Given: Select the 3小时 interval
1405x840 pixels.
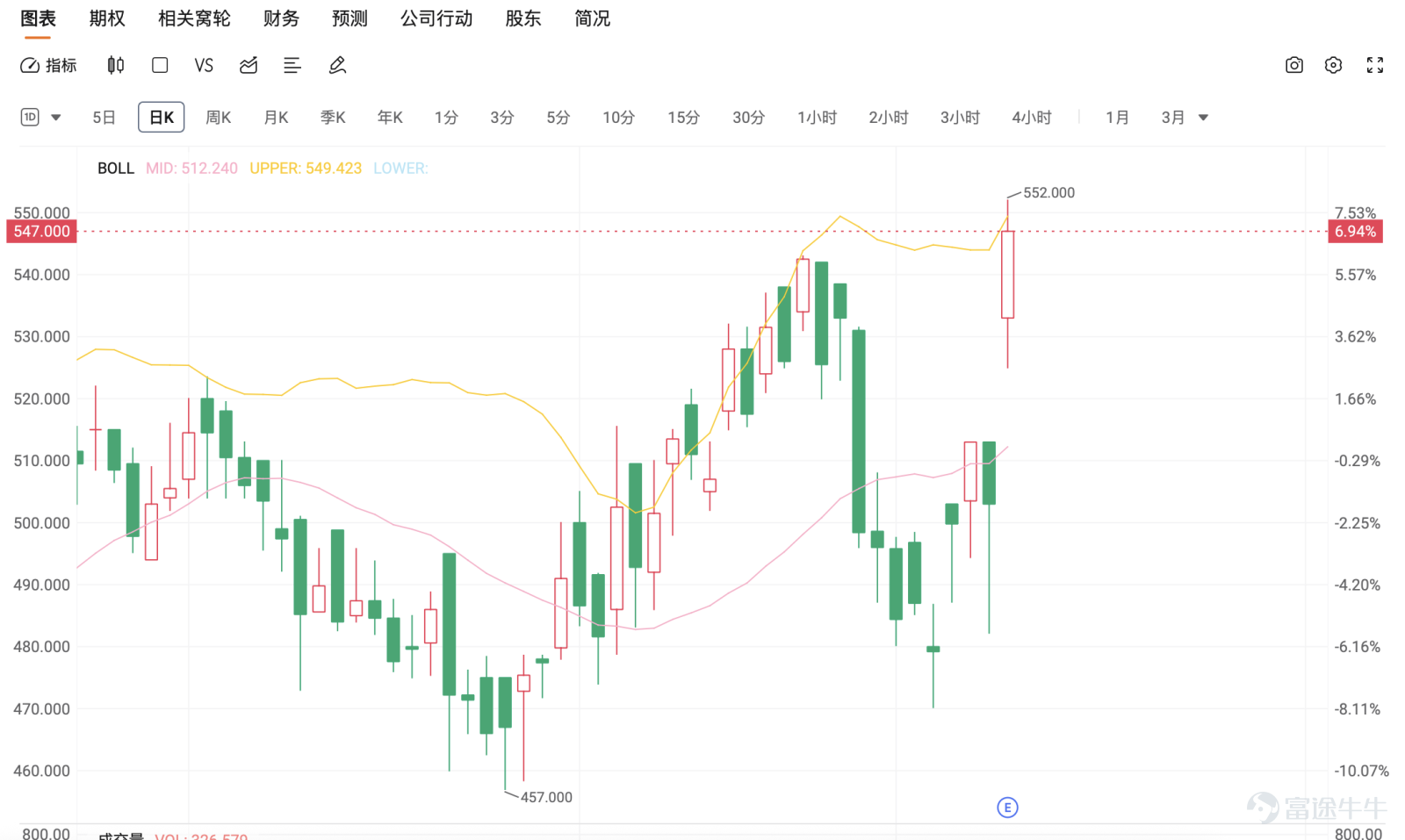Looking at the screenshot, I should (x=960, y=118).
